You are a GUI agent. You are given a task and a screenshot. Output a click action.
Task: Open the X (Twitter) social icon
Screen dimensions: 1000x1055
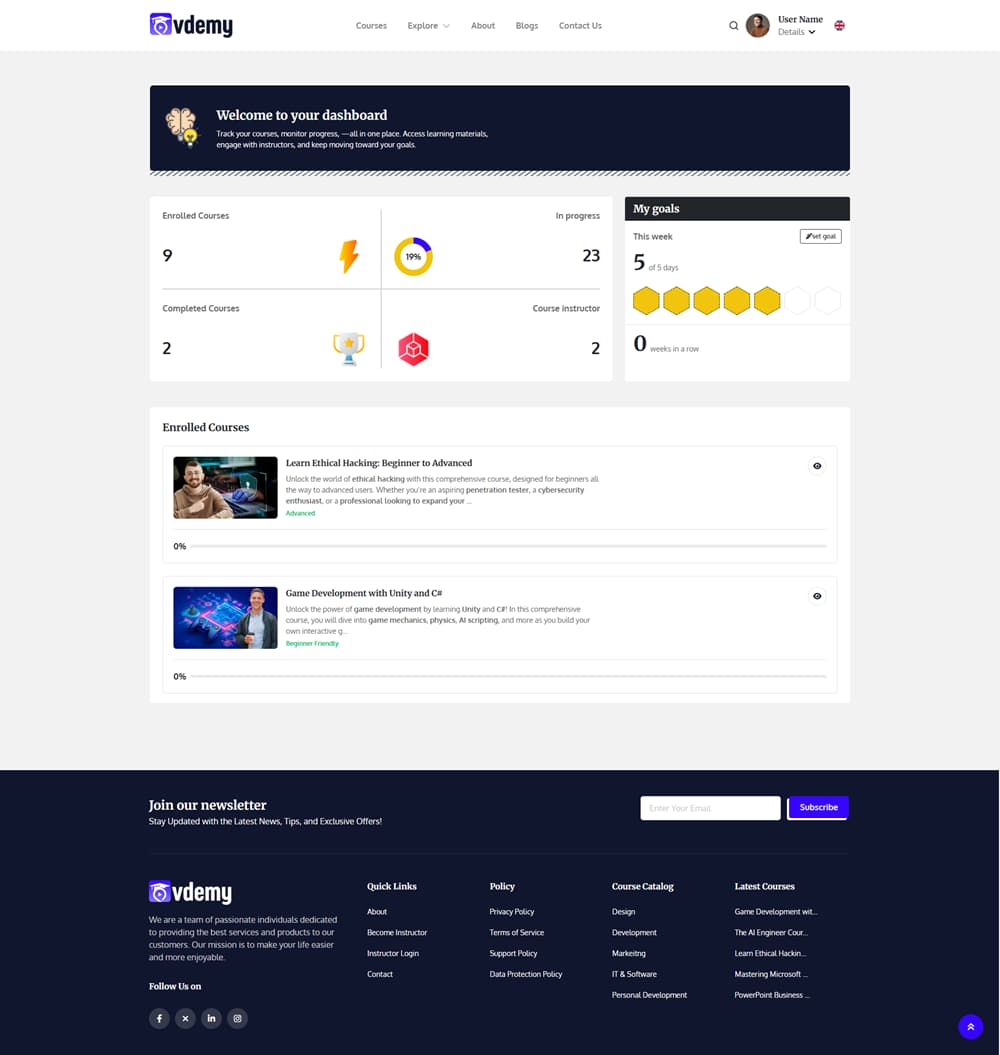click(x=185, y=1018)
